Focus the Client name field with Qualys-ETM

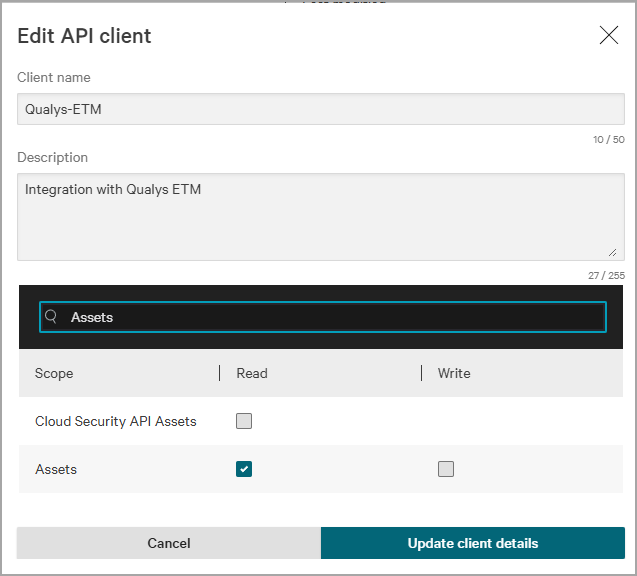[x=320, y=109]
